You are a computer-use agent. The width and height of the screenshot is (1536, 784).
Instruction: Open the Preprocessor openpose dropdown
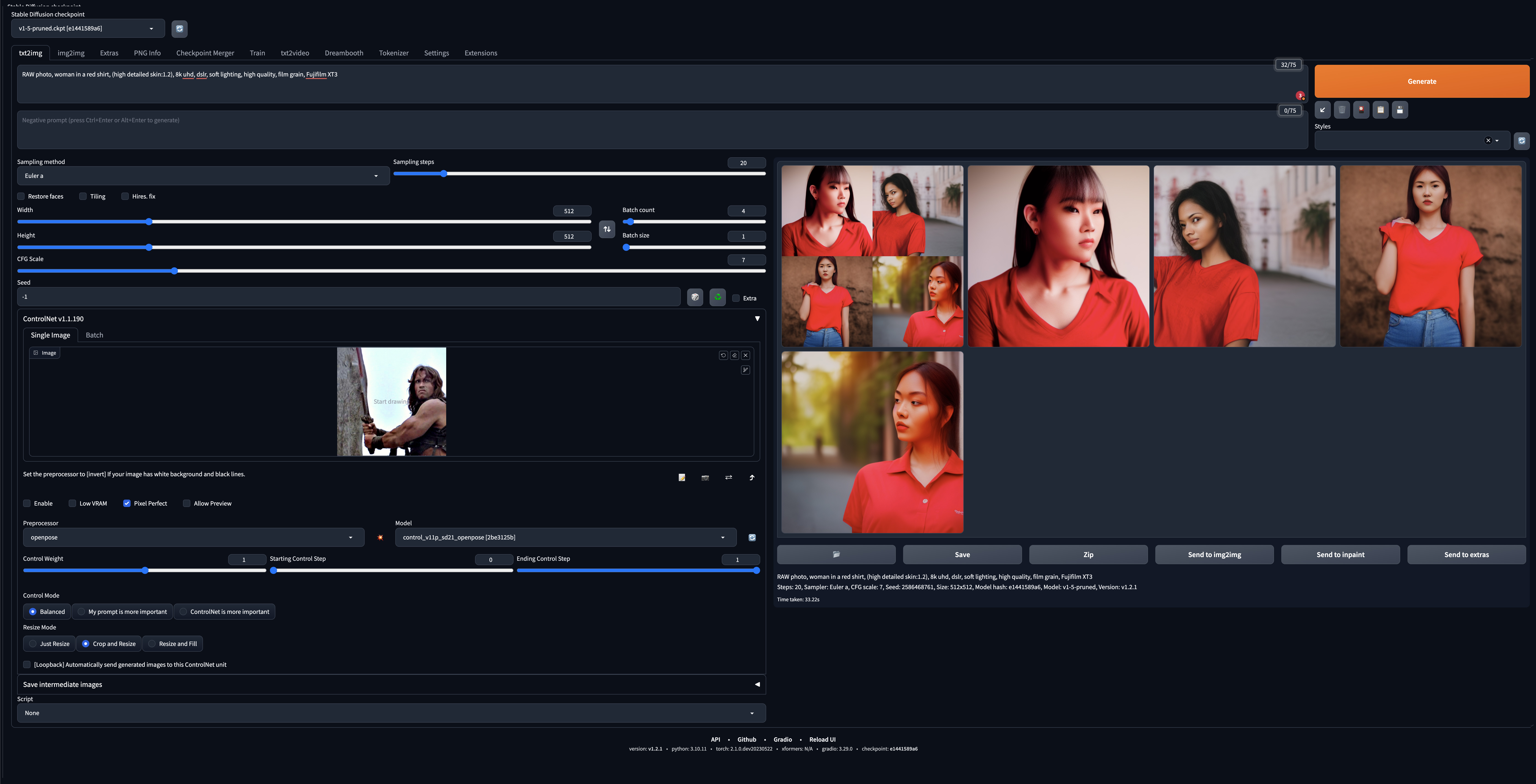pos(193,537)
